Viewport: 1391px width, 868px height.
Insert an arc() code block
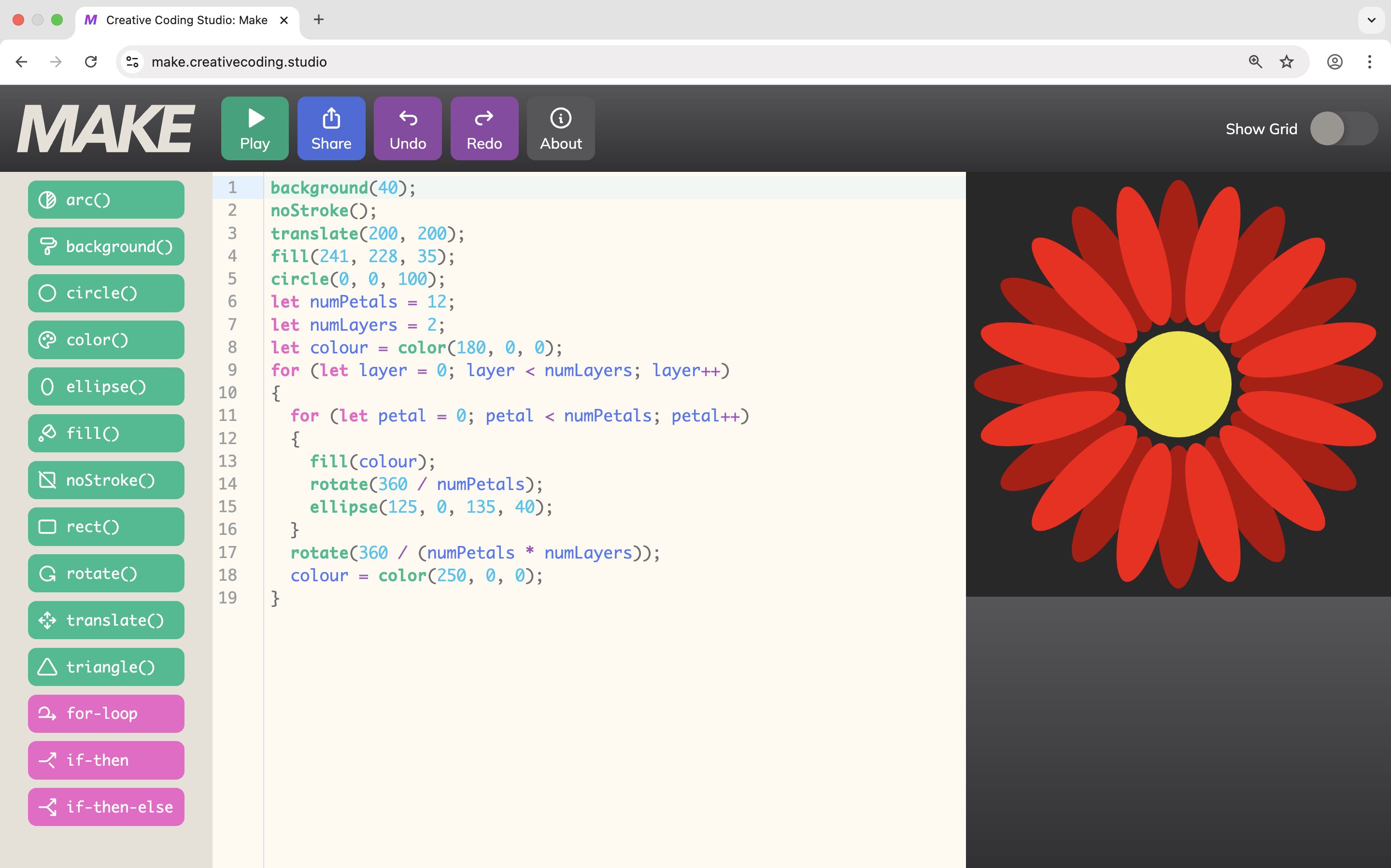tap(106, 200)
